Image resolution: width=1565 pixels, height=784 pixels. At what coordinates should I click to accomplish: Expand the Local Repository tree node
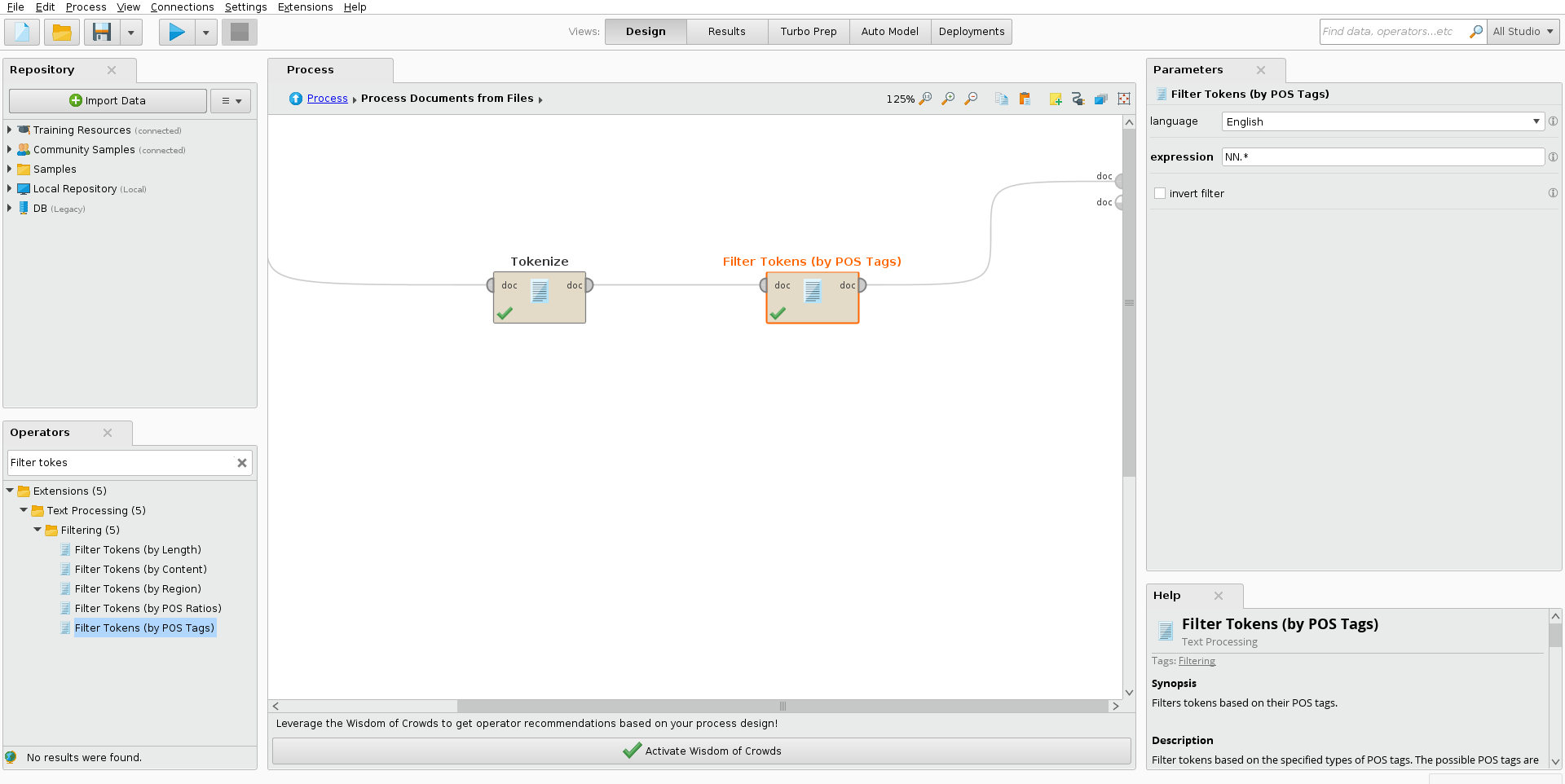click(9, 188)
